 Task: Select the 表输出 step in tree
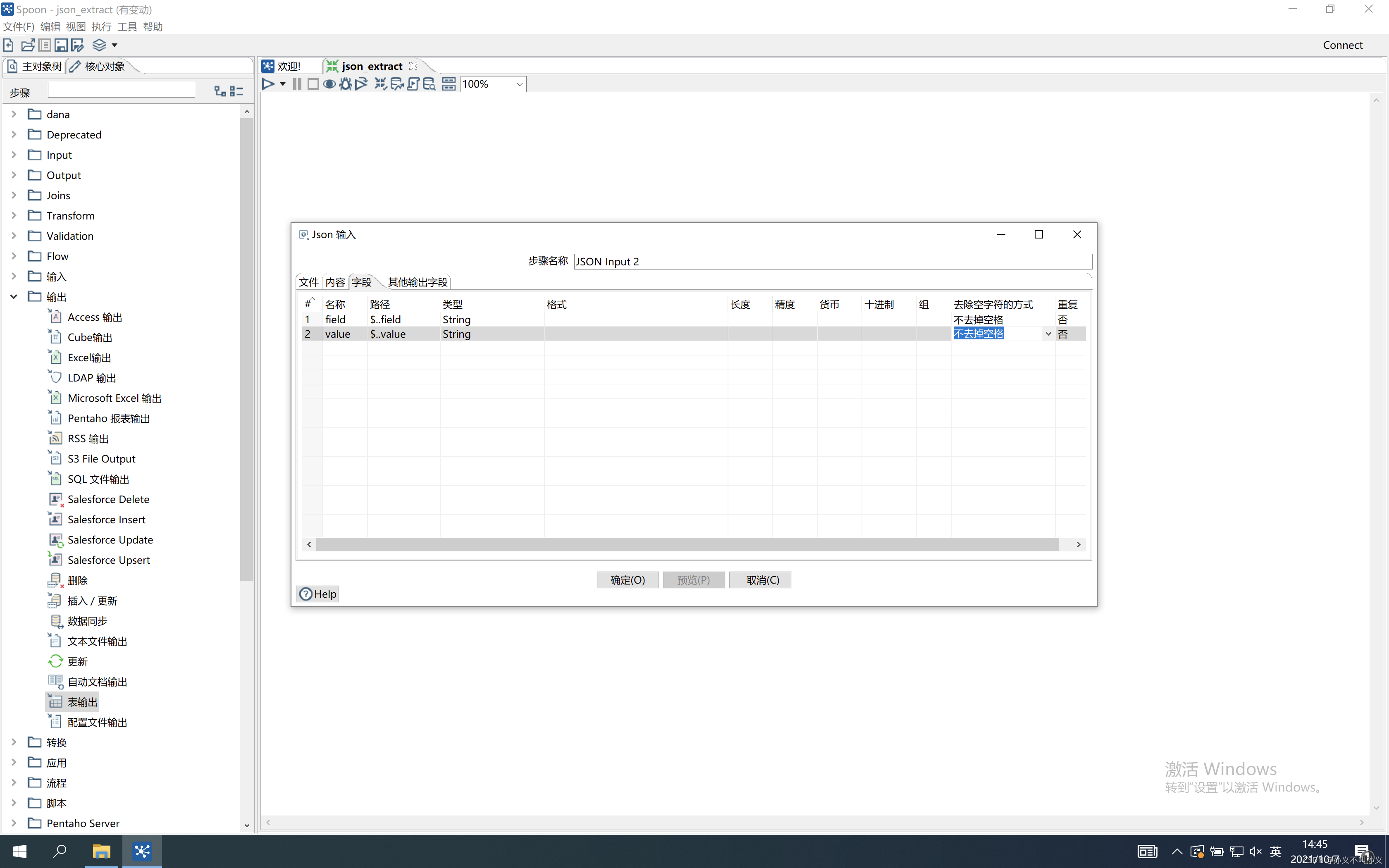[x=82, y=701]
